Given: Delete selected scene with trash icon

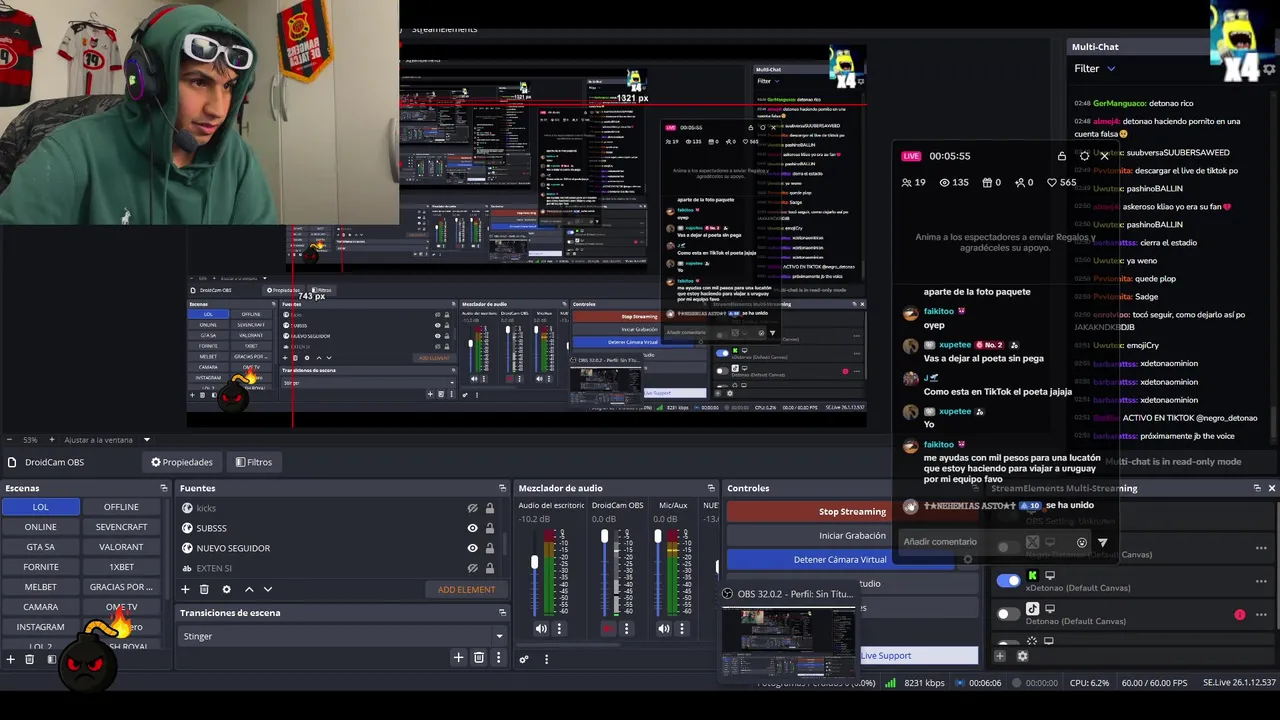Looking at the screenshot, I should [30, 659].
